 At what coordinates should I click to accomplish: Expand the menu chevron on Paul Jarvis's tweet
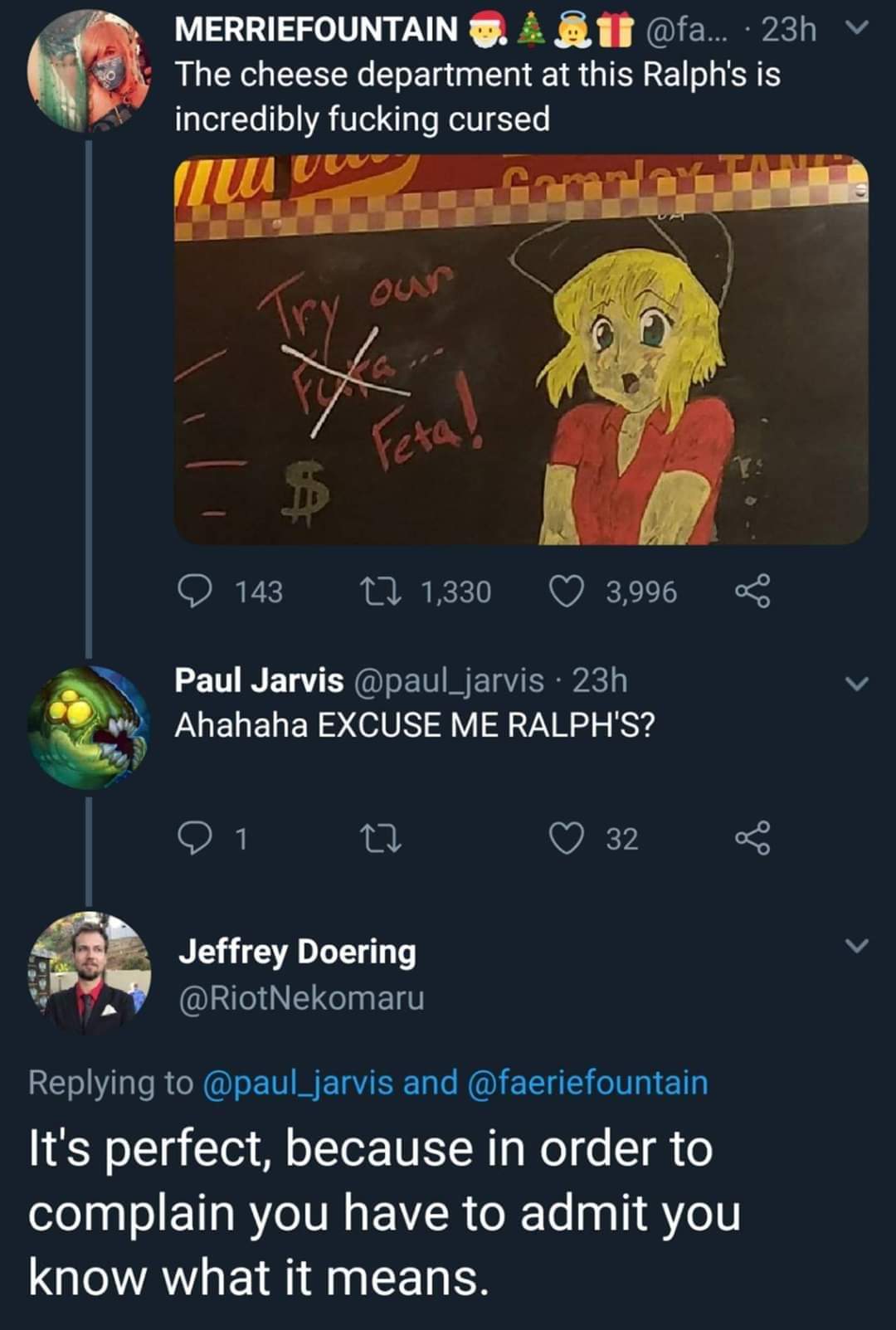tap(858, 684)
